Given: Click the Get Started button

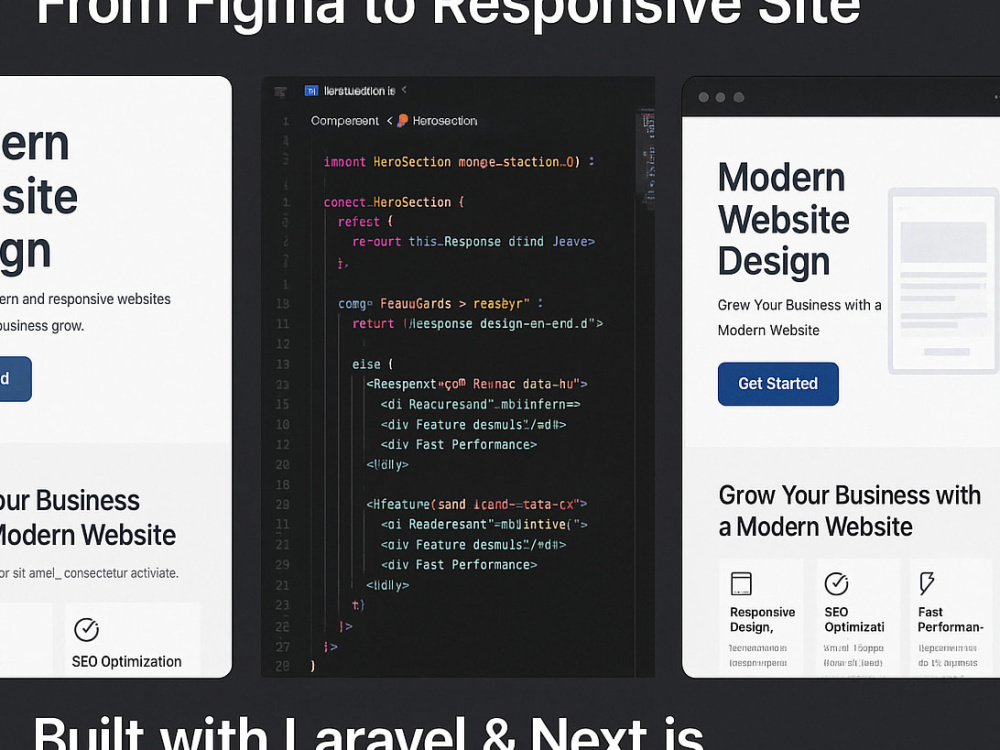Looking at the screenshot, I should pyautogui.click(x=778, y=384).
